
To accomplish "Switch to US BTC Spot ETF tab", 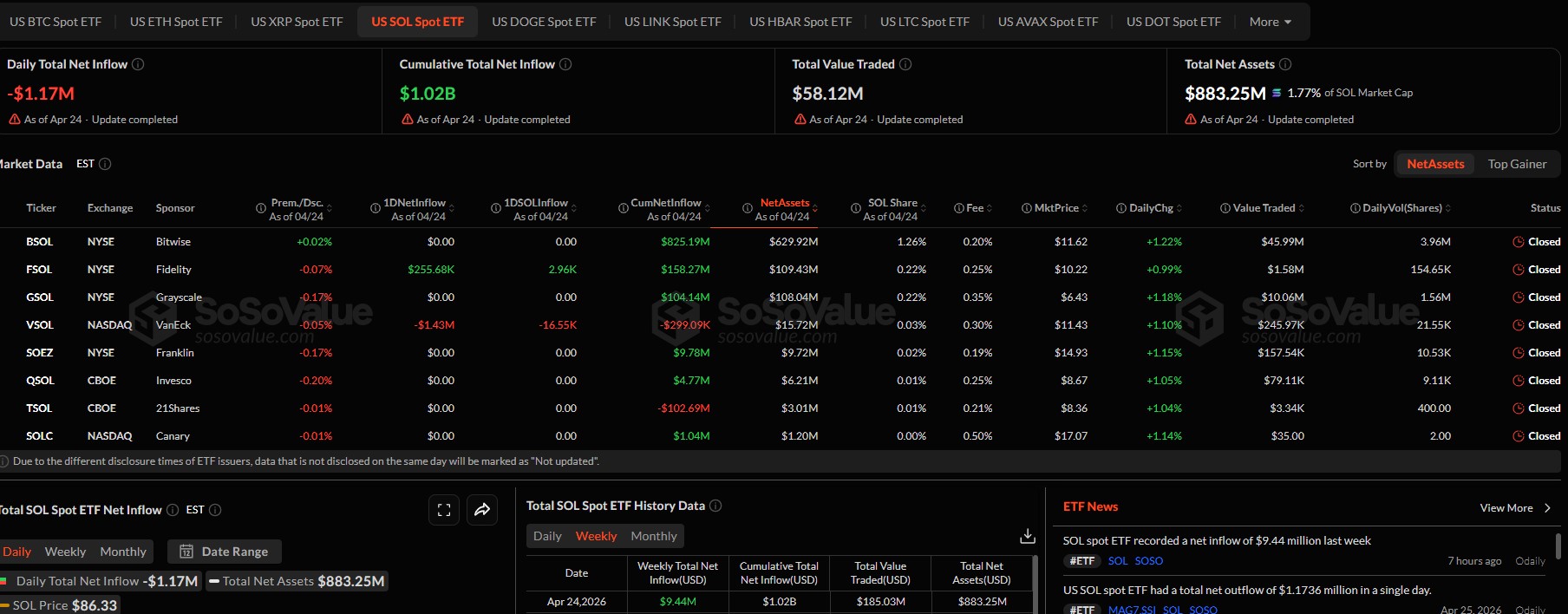I will (56, 22).
